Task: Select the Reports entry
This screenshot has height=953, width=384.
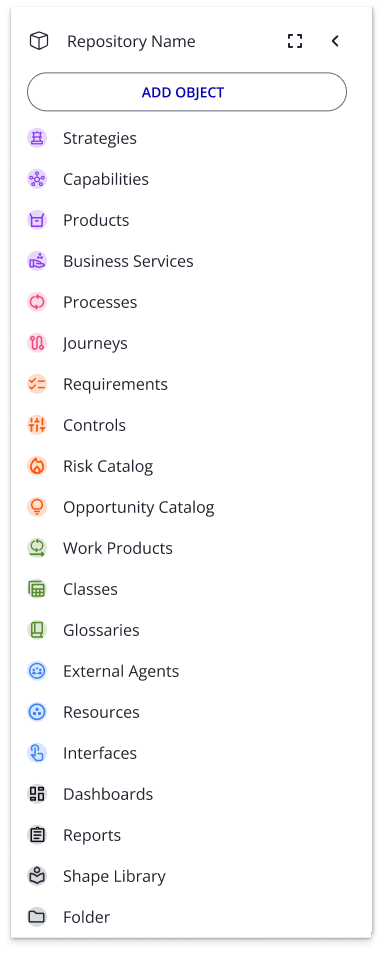Action: [x=187, y=836]
